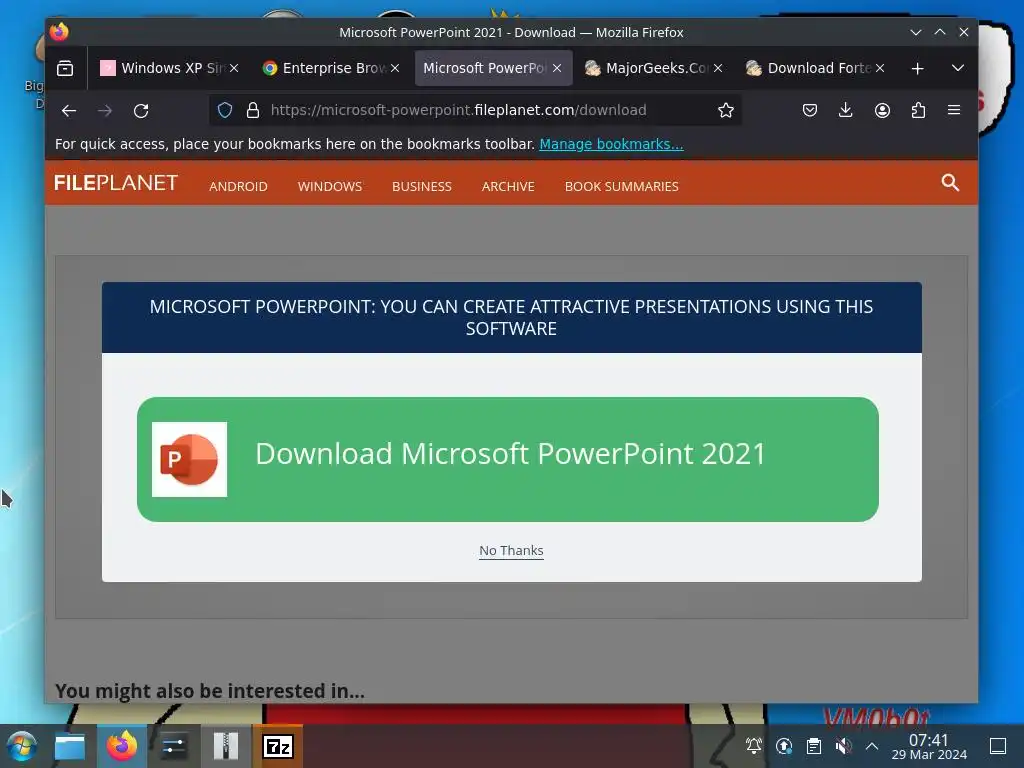Open the file manager from taskbar
This screenshot has width=1024, height=768.
[70, 746]
